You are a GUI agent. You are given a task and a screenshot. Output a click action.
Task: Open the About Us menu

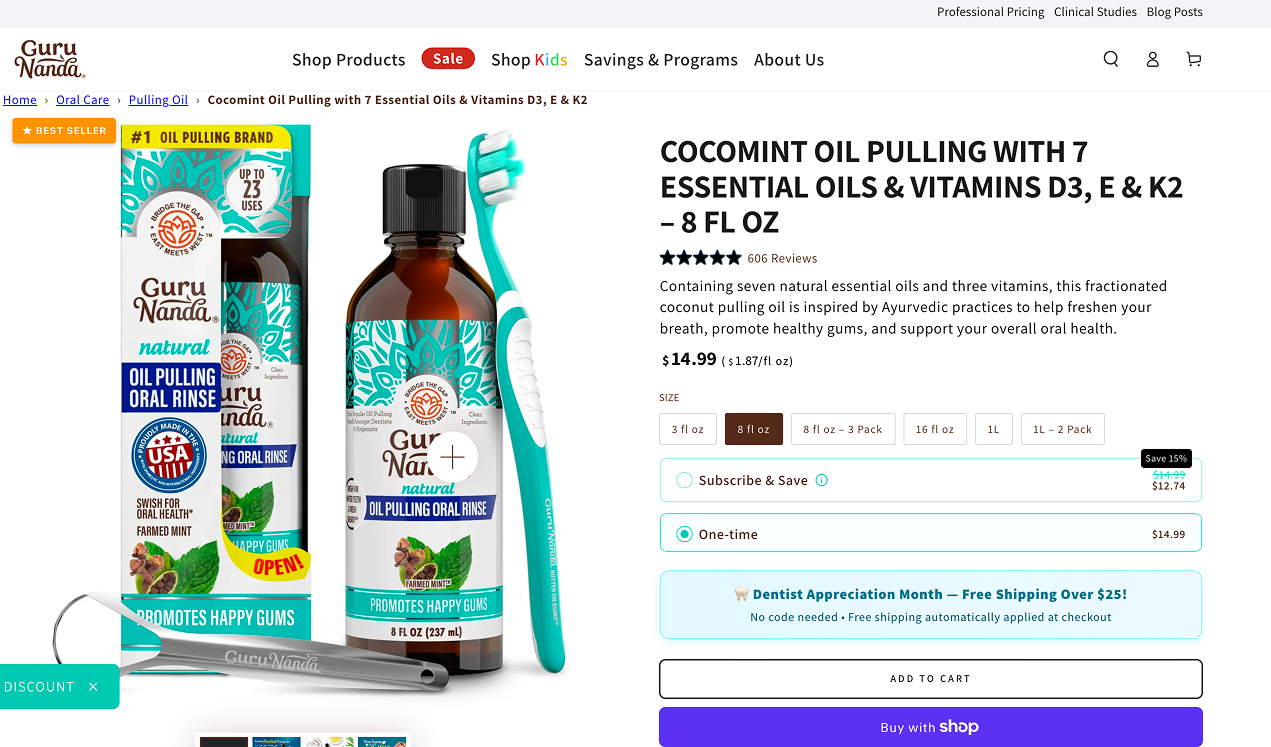coord(789,60)
